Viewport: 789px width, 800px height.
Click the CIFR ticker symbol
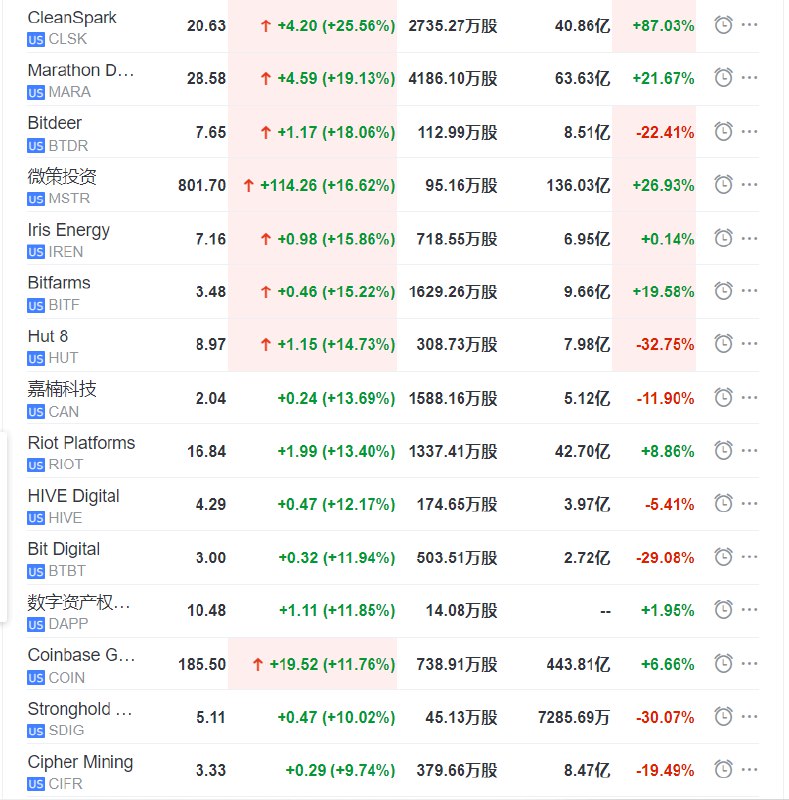coord(65,784)
